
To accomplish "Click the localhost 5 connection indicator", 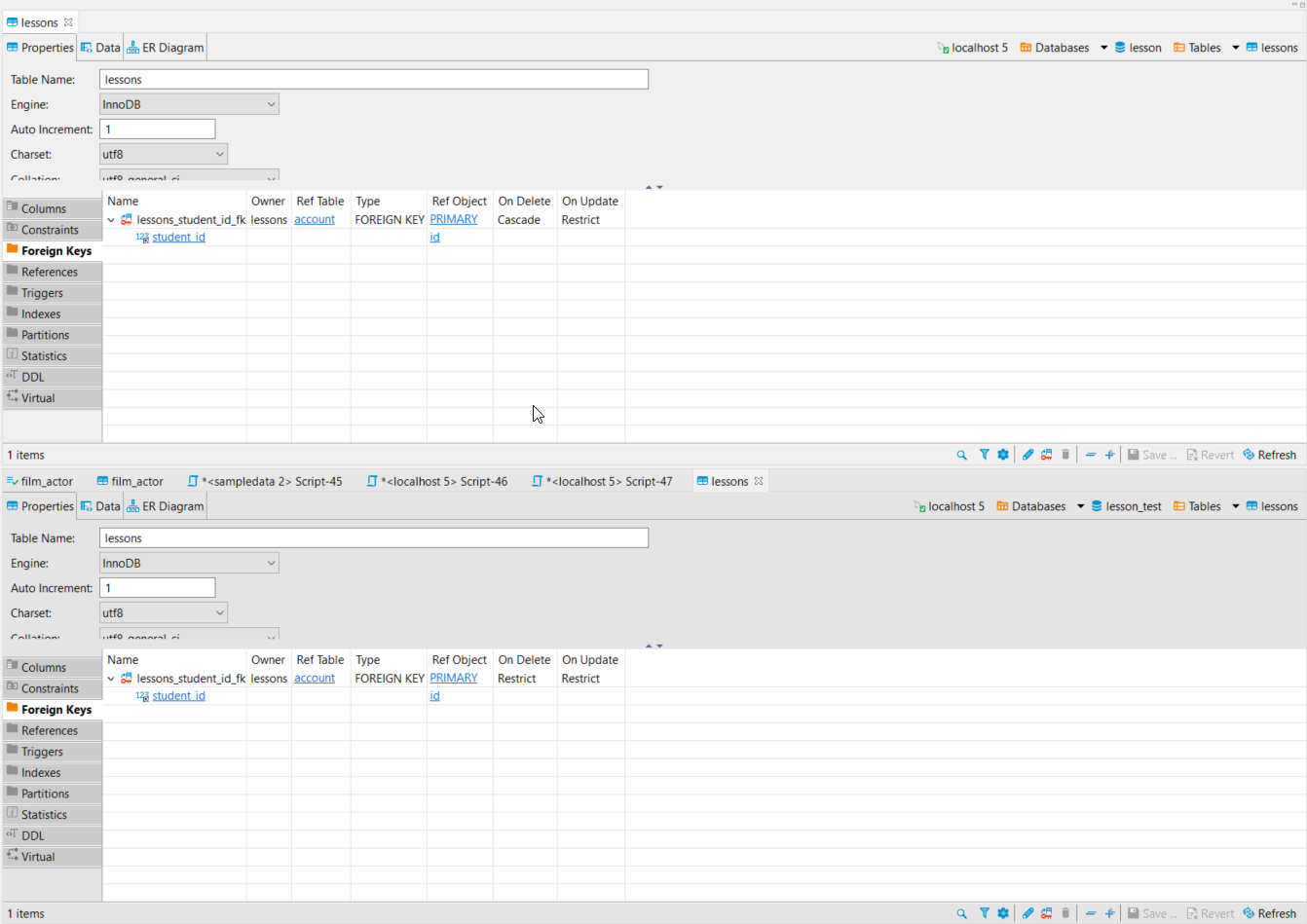I will coord(972,46).
